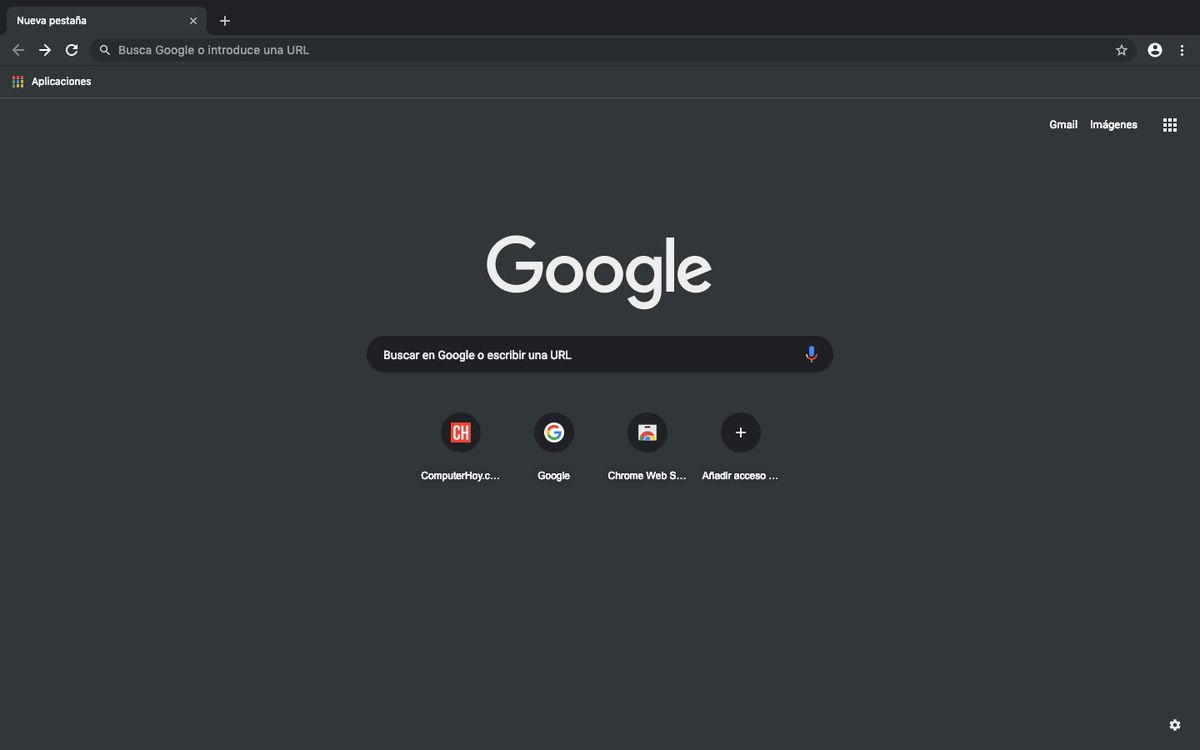Click Añadir acceso to add a shortcut
Screen dimensions: 1200x750
pyautogui.click(x=740, y=433)
